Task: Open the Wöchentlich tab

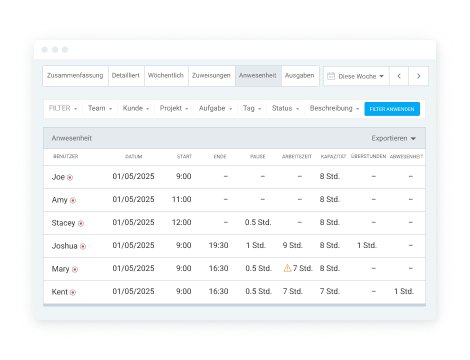Action: [x=166, y=76]
